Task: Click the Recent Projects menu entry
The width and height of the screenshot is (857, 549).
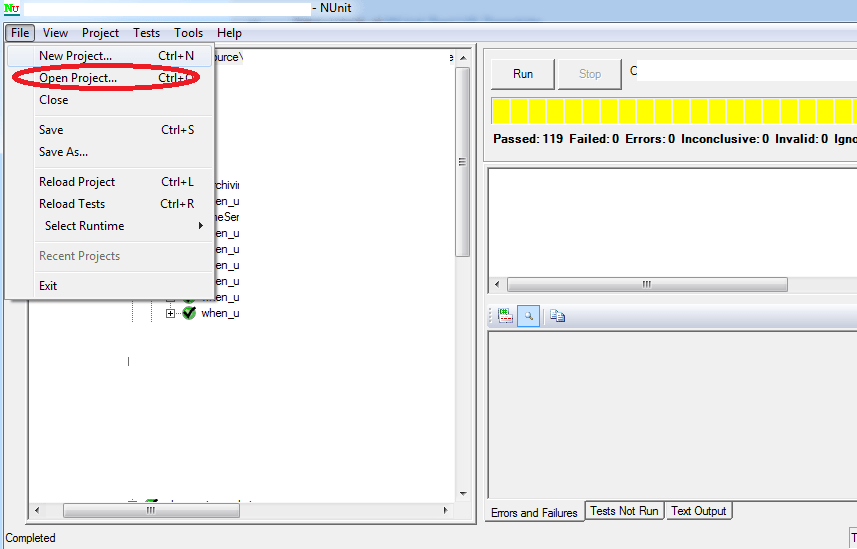Action: point(109,256)
